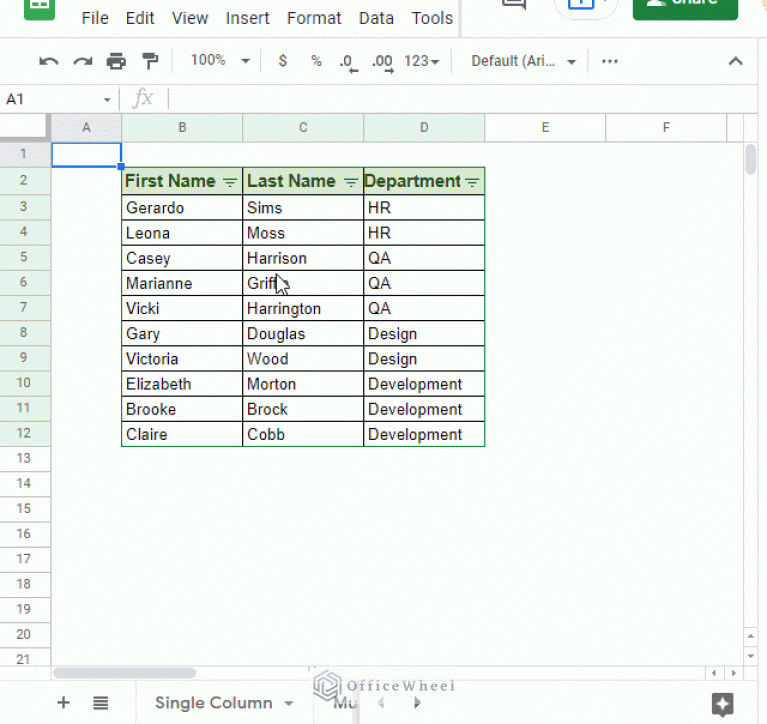Click the horizontal scroll left arrow
This screenshot has height=724, width=767.
(x=714, y=673)
